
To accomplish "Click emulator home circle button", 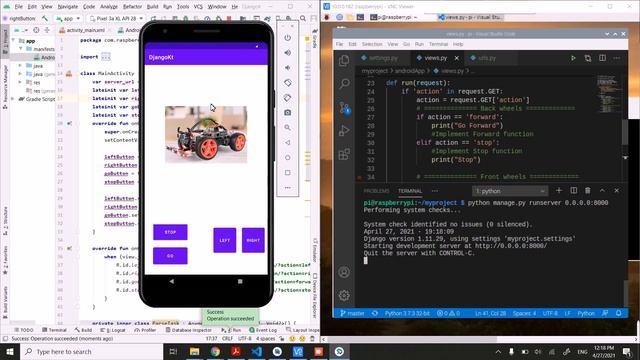I will [288, 158].
